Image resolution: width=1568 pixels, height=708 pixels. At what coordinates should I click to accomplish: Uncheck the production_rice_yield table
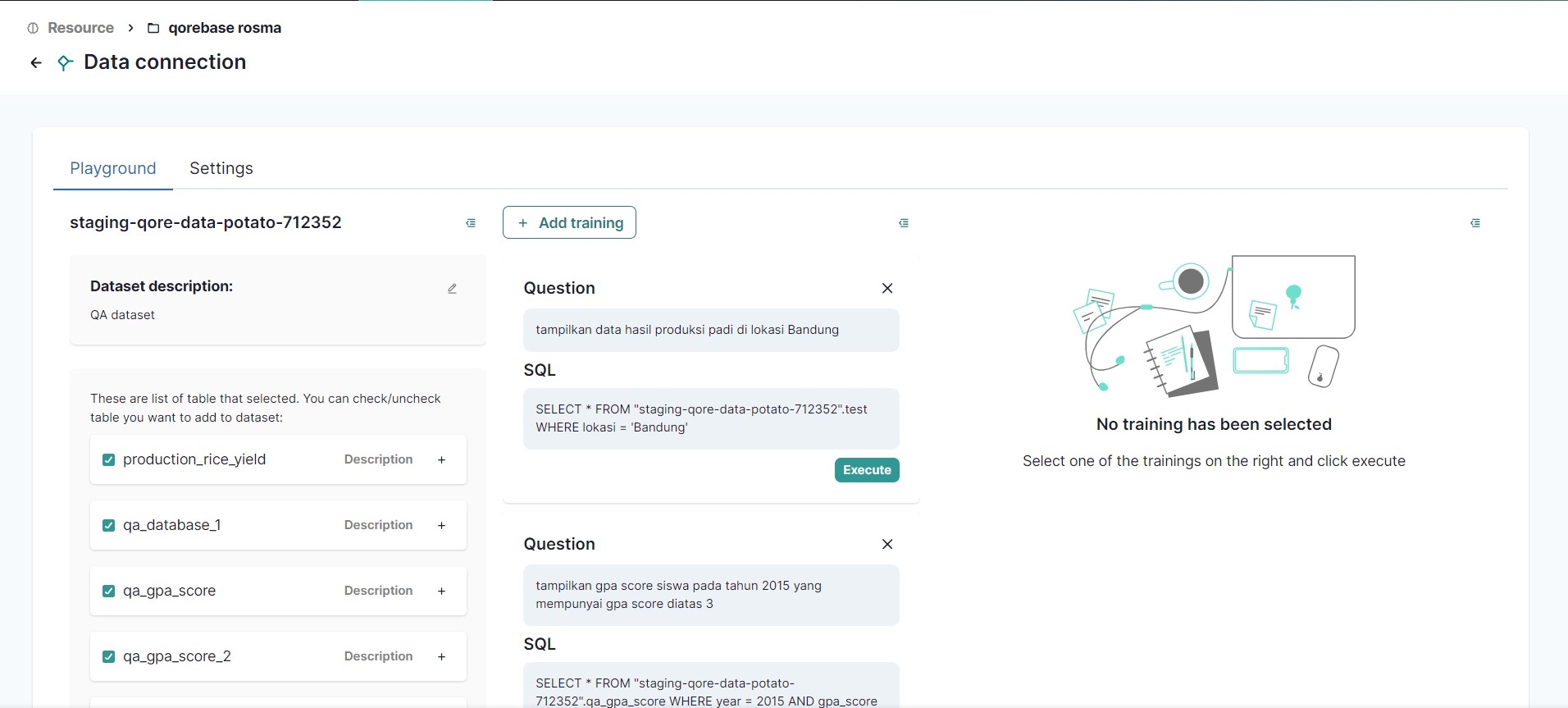tap(108, 459)
